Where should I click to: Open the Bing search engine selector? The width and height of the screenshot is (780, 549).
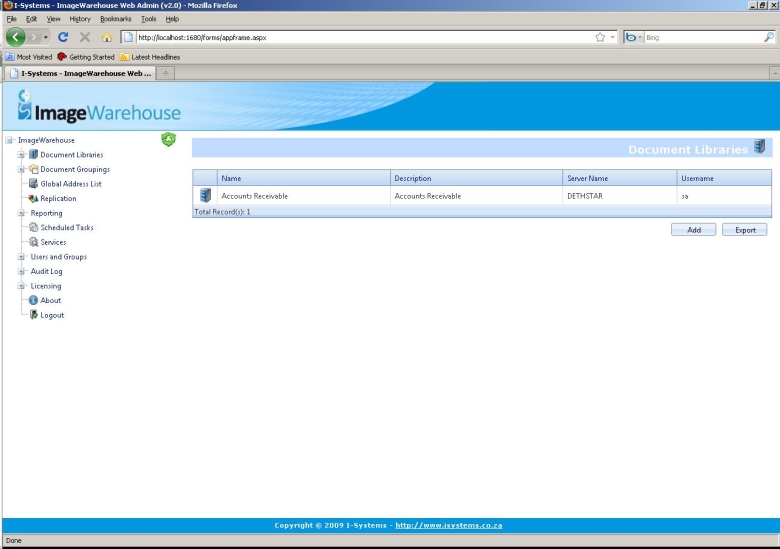click(x=633, y=37)
